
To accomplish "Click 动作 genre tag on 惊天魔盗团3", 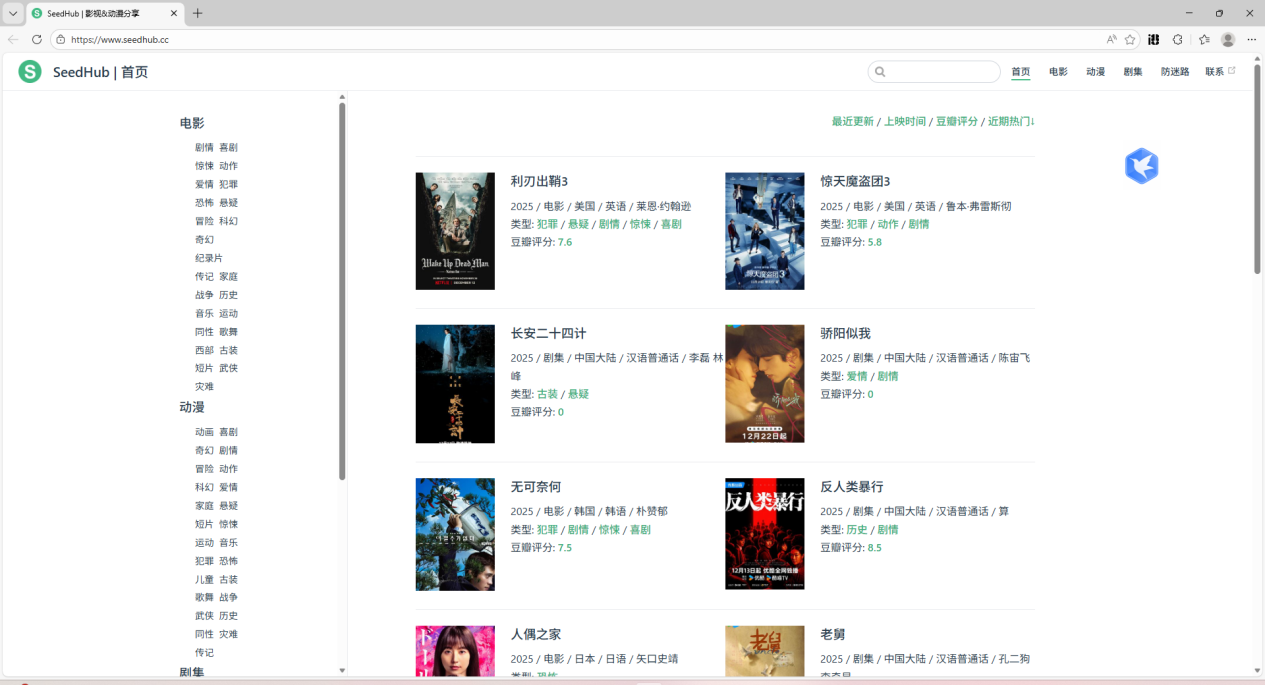I will click(888, 224).
